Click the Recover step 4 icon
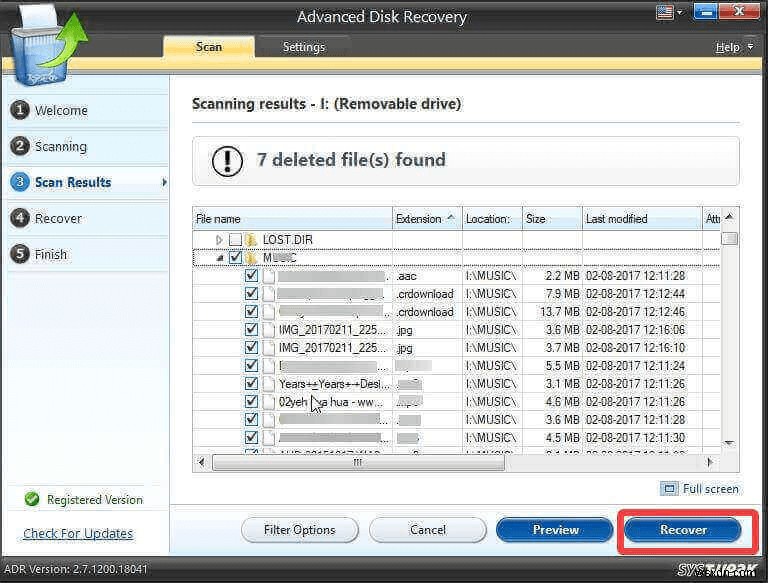768x583 pixels. point(19,218)
